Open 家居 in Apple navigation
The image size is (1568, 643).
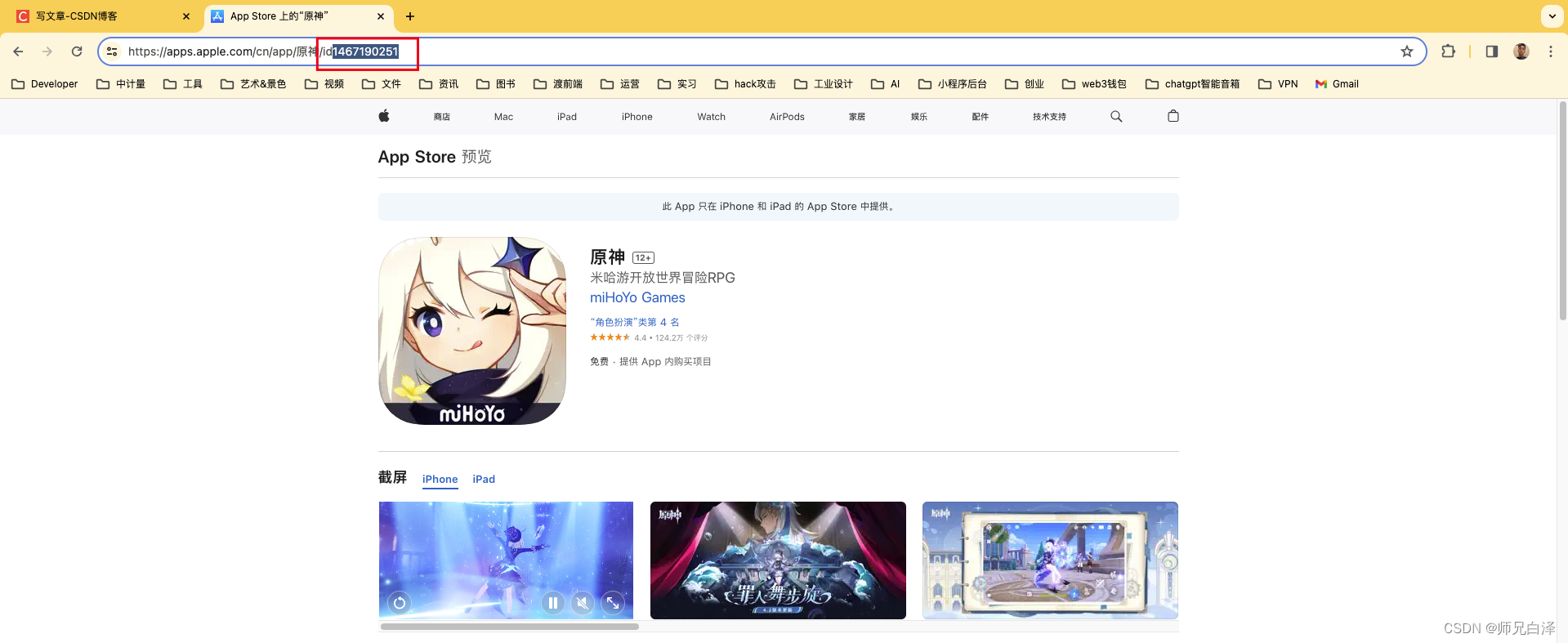click(x=857, y=117)
